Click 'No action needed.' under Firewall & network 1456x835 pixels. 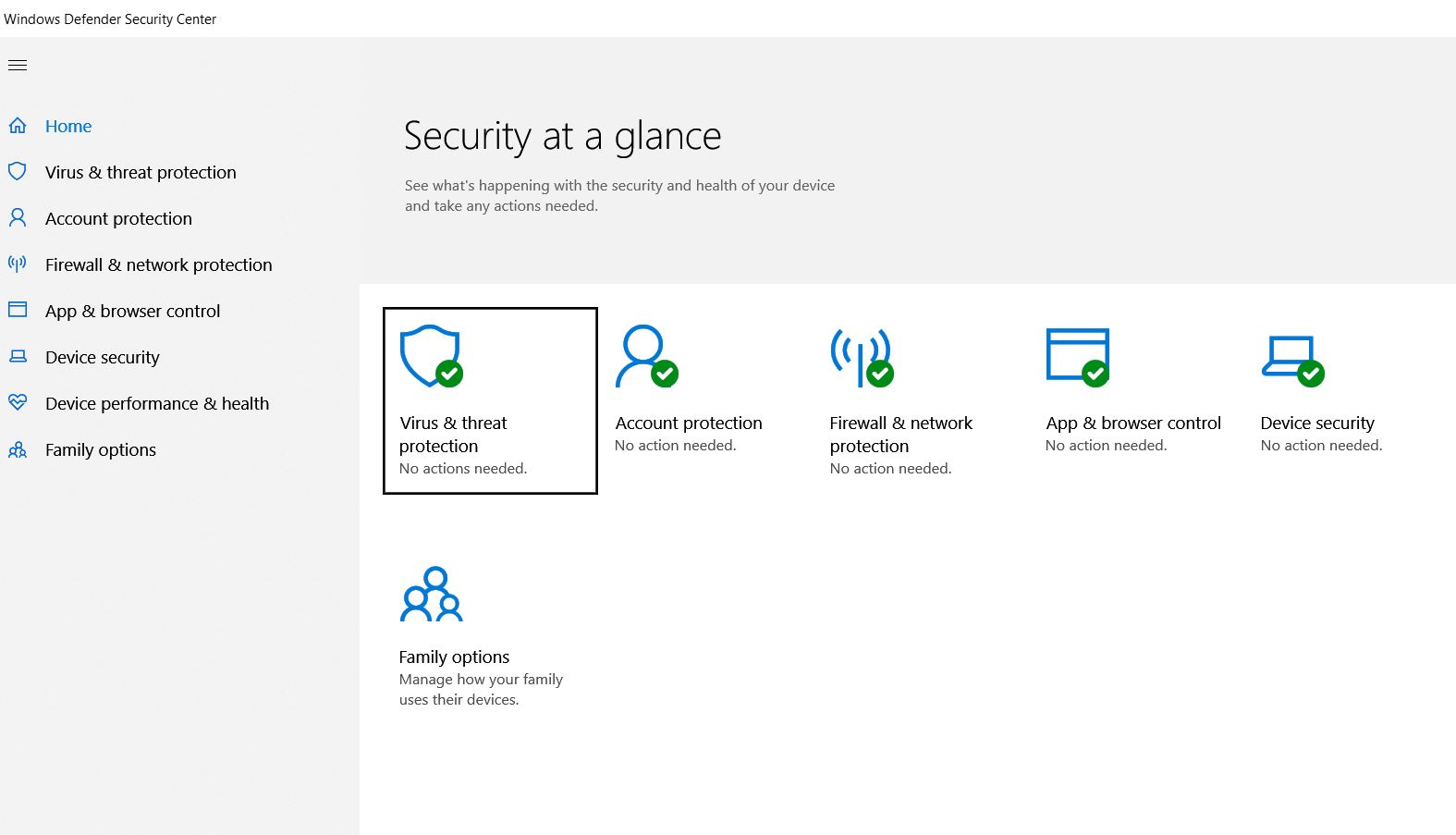(890, 468)
